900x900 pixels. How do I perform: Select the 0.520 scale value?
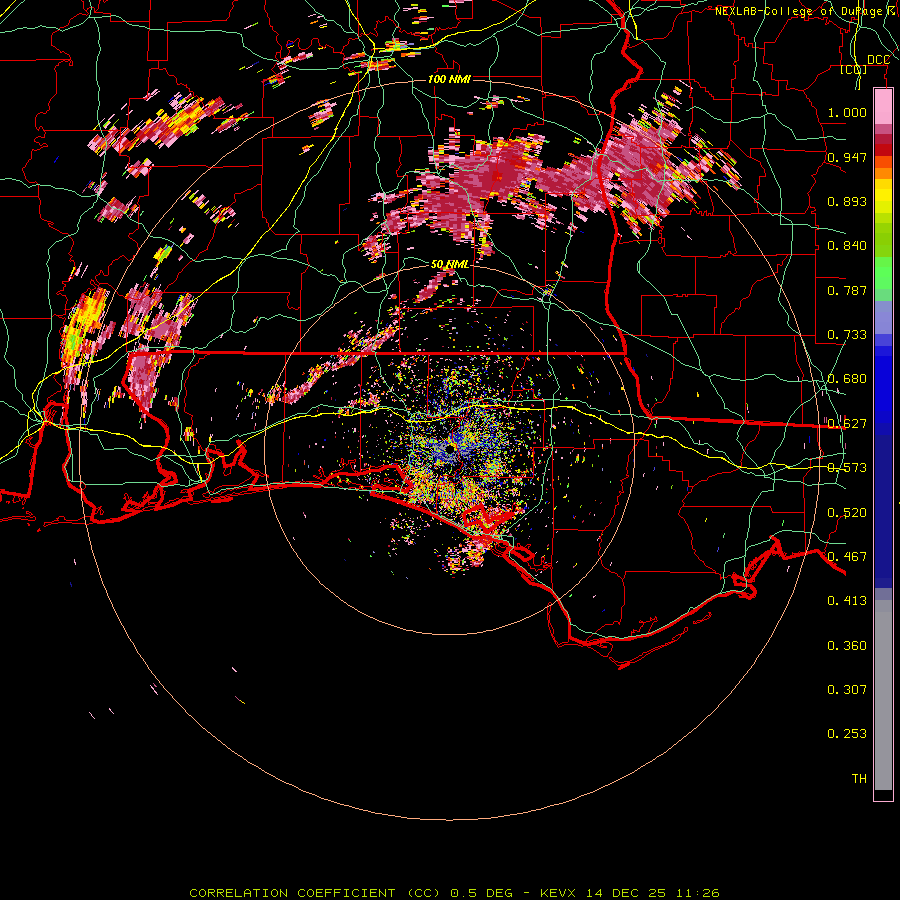click(x=847, y=513)
